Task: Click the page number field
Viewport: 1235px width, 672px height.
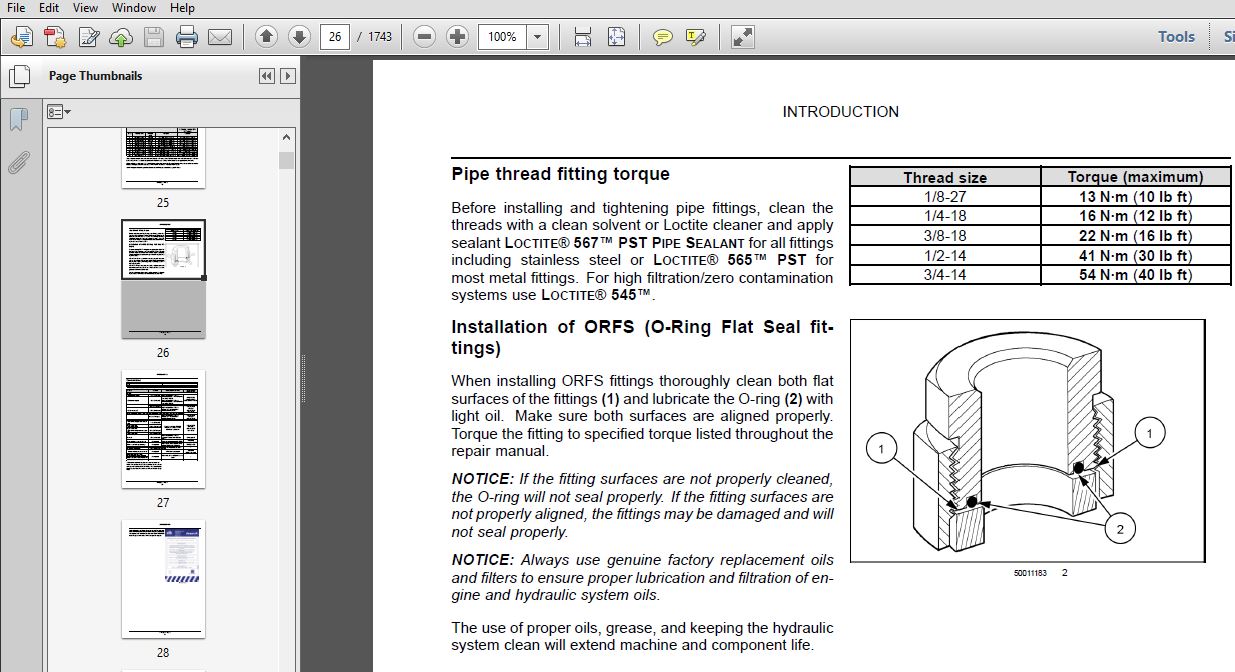Action: click(335, 37)
